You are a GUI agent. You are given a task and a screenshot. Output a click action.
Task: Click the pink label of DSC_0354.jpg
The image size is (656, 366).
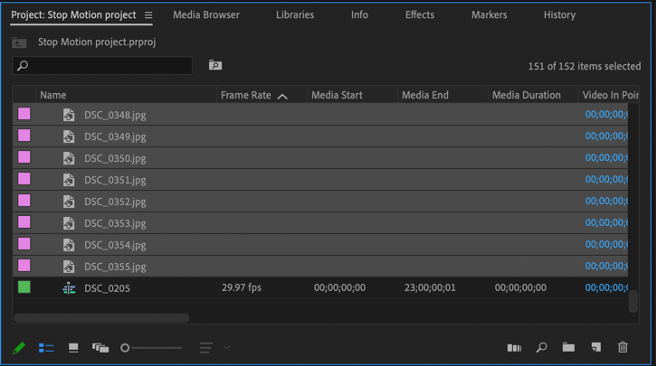pyautogui.click(x=24, y=244)
